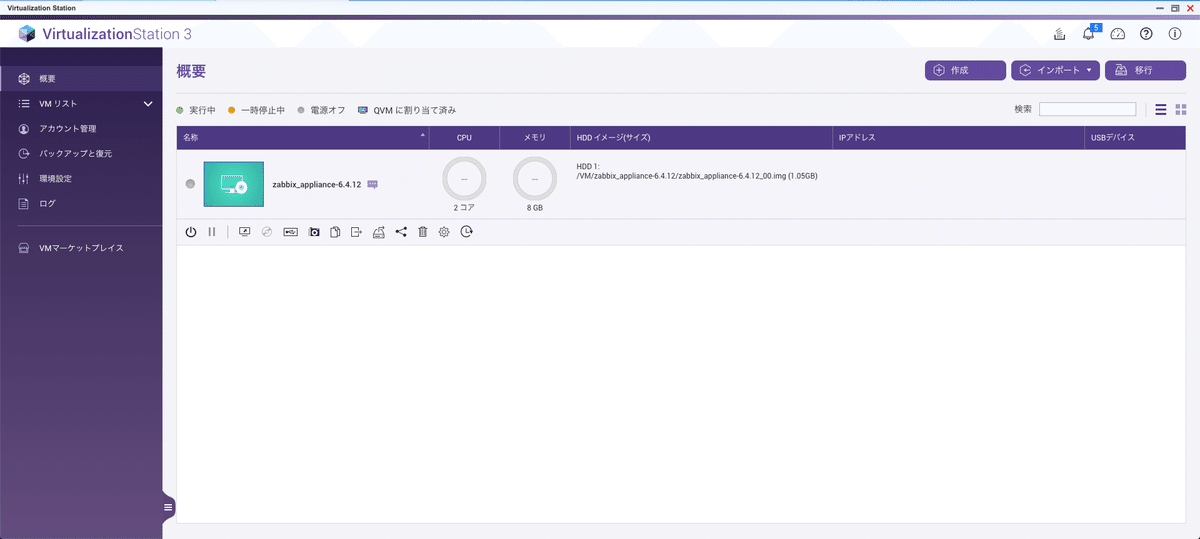Open notifications bell with badge 5
This screenshot has height=539, width=1200.
tap(1089, 34)
